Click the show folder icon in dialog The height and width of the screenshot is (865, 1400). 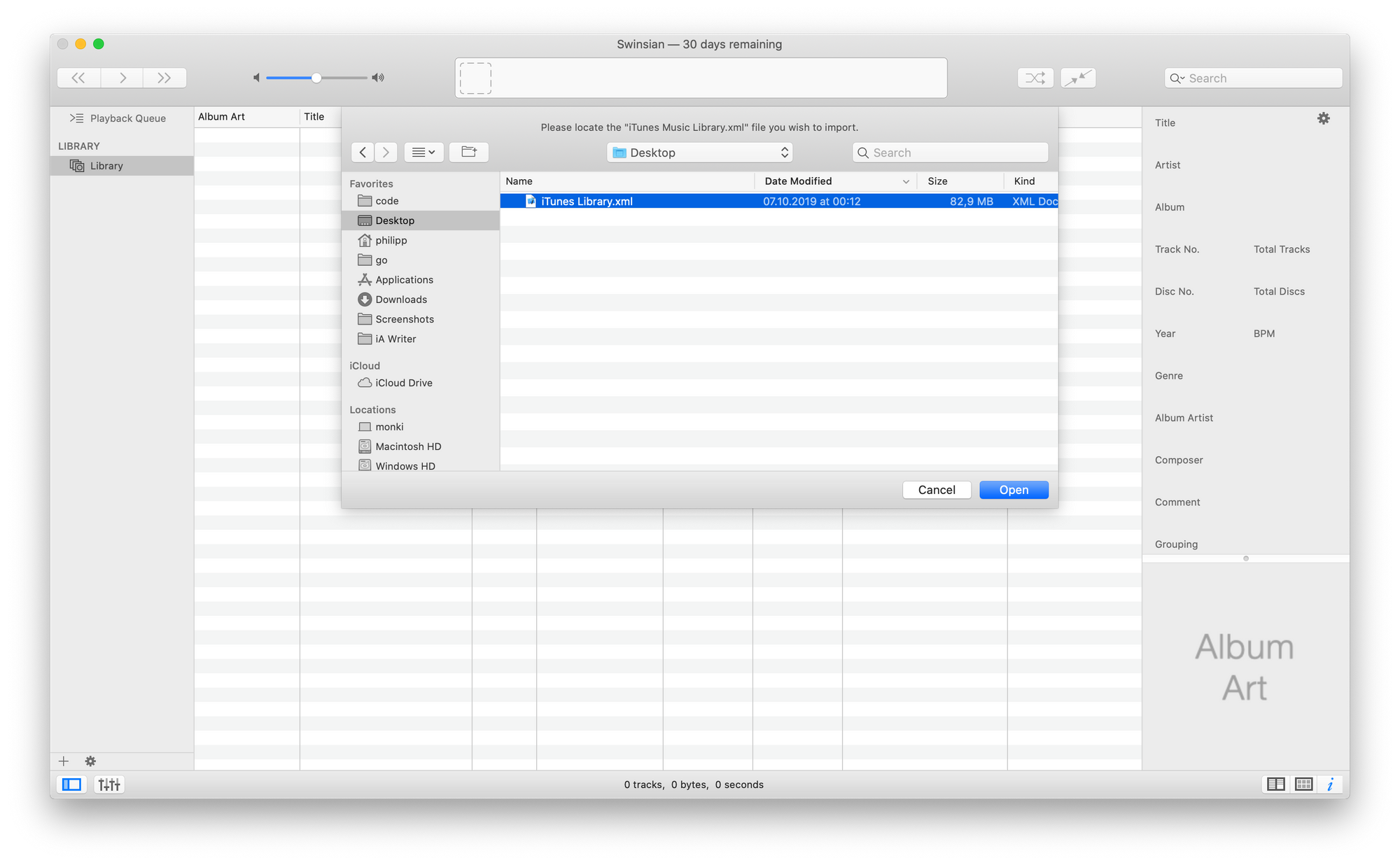[469, 151]
